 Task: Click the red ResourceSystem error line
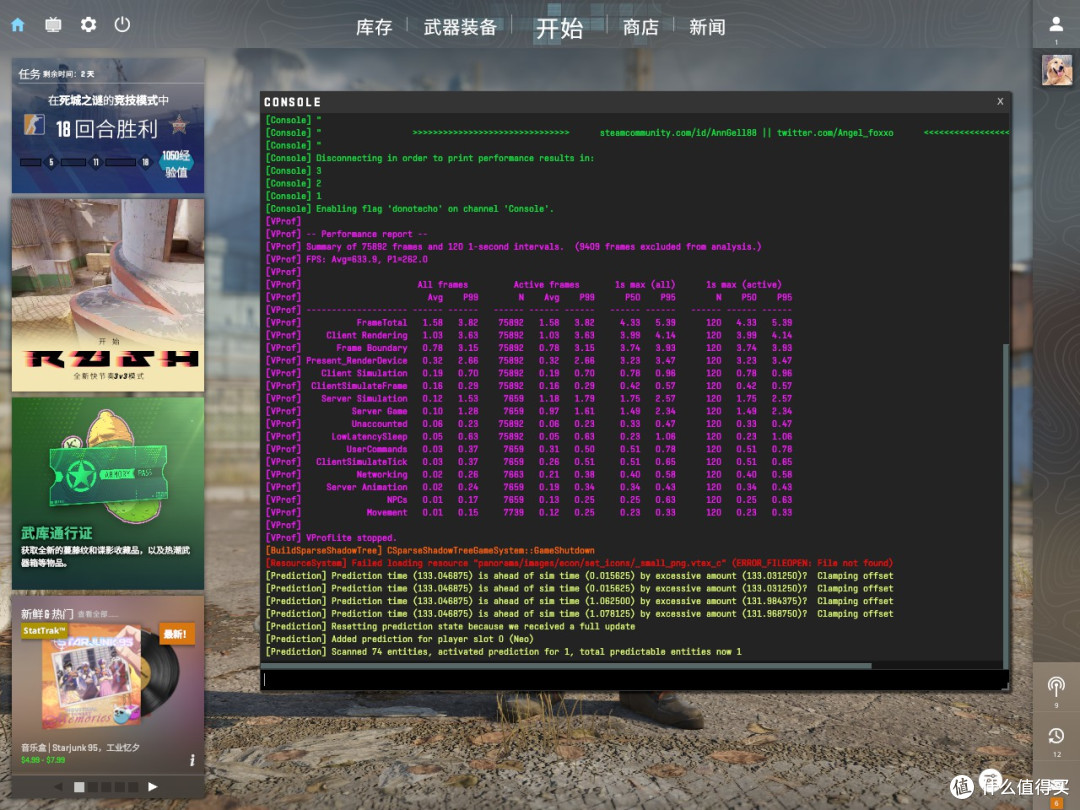tap(579, 563)
